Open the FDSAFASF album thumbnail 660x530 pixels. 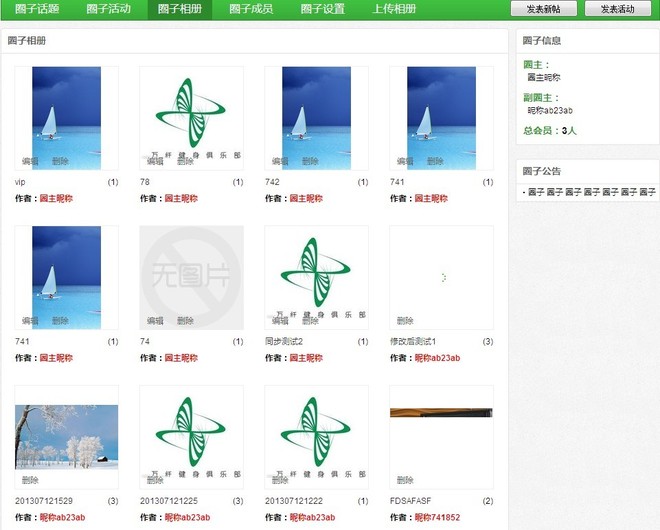tap(441, 412)
